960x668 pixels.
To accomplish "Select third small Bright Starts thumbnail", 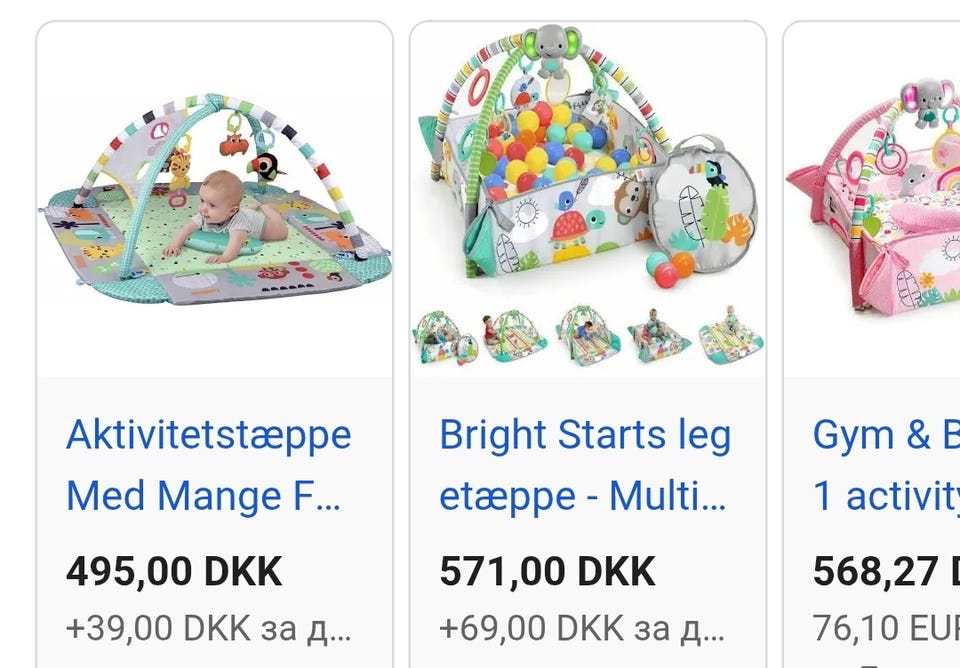I will tap(587, 336).
